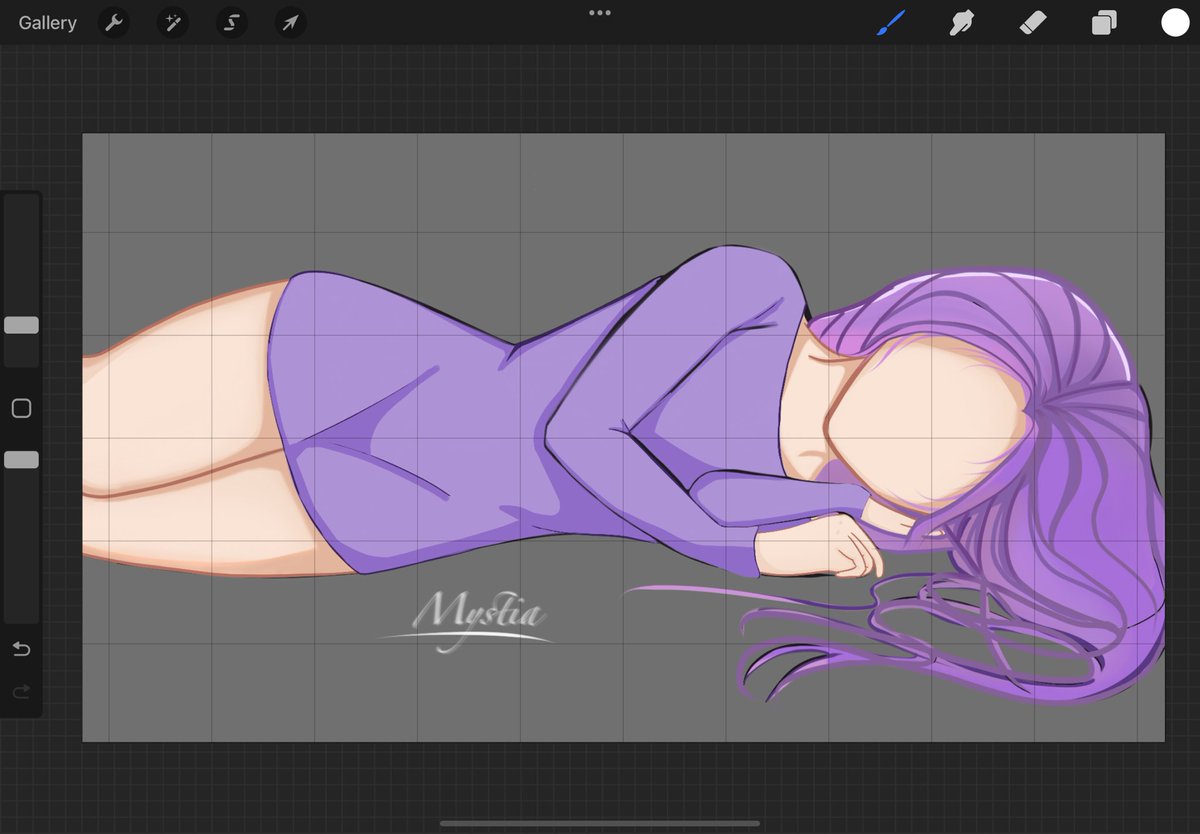Click the brush opacity slider handle

[21, 459]
